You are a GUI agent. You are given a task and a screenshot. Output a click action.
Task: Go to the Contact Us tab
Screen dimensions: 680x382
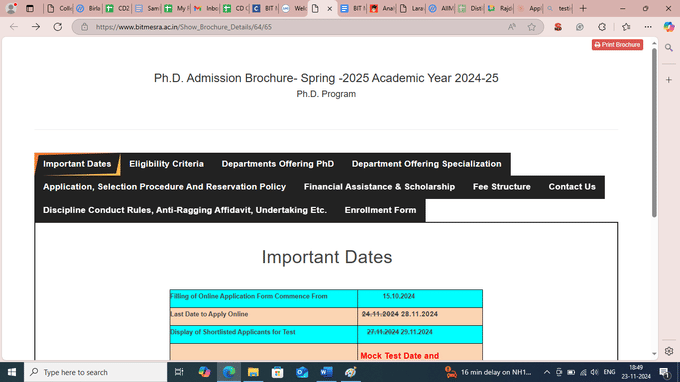pos(572,187)
